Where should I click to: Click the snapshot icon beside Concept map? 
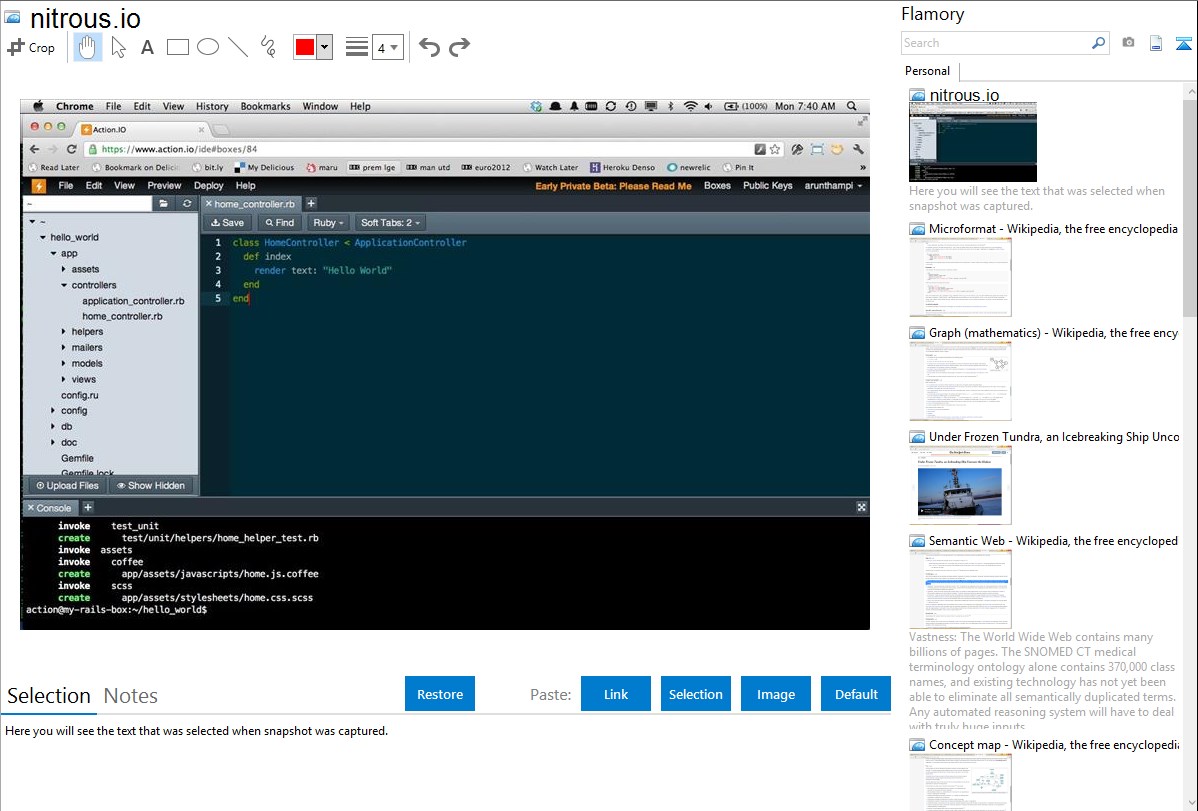(x=917, y=744)
